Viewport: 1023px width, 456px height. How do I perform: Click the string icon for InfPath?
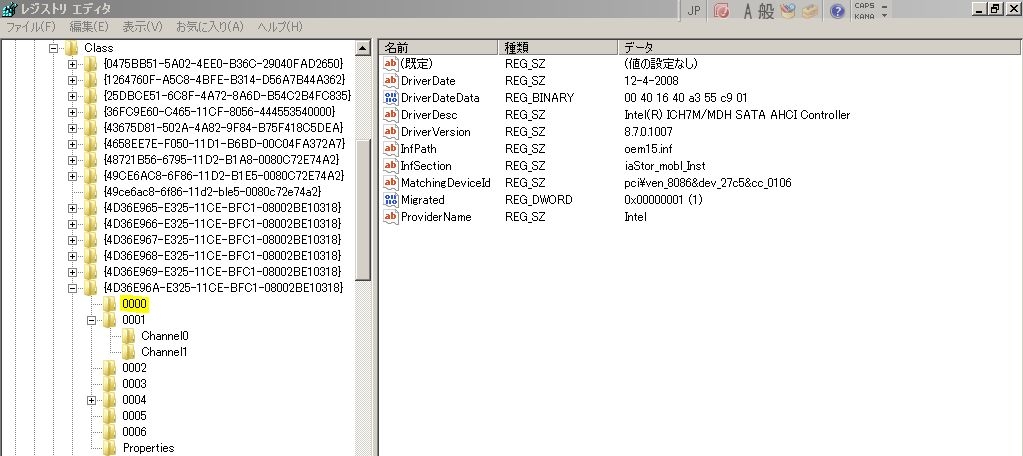tap(390, 148)
